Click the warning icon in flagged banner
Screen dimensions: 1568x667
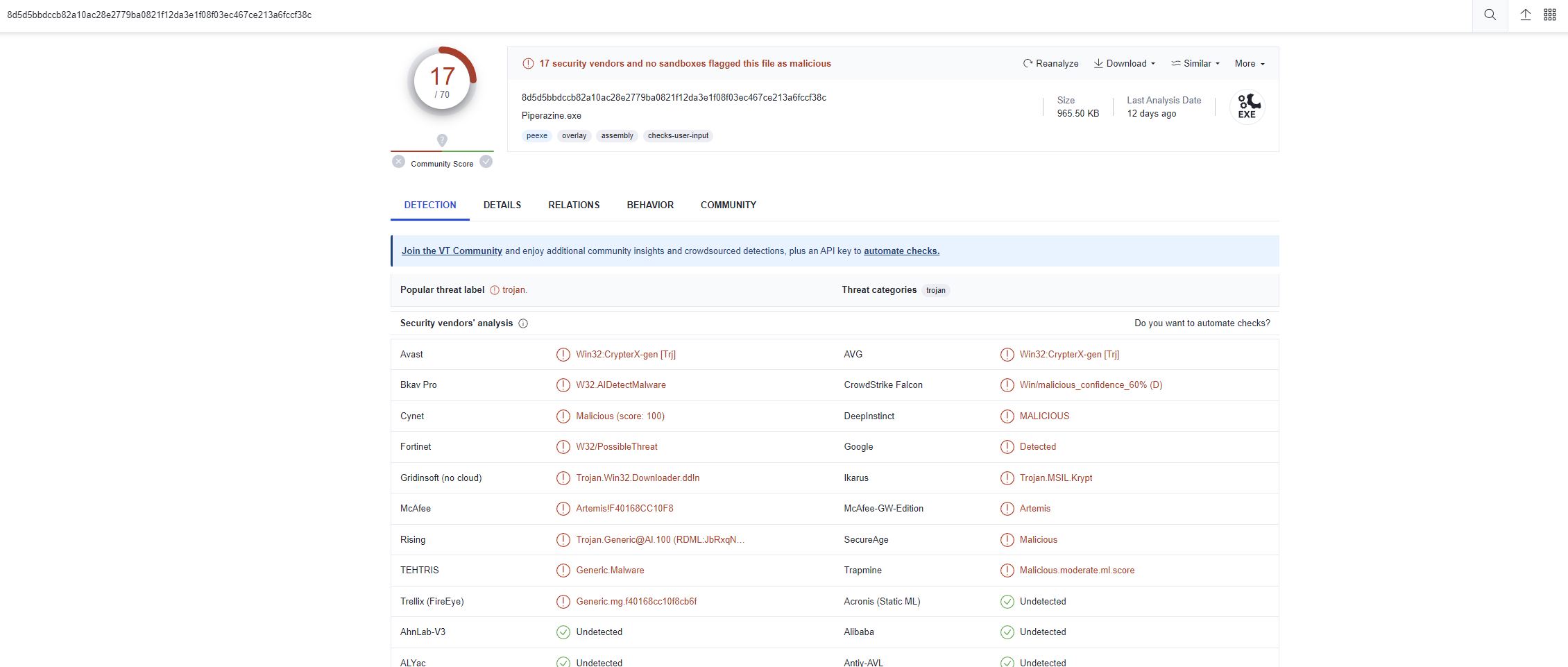(528, 64)
